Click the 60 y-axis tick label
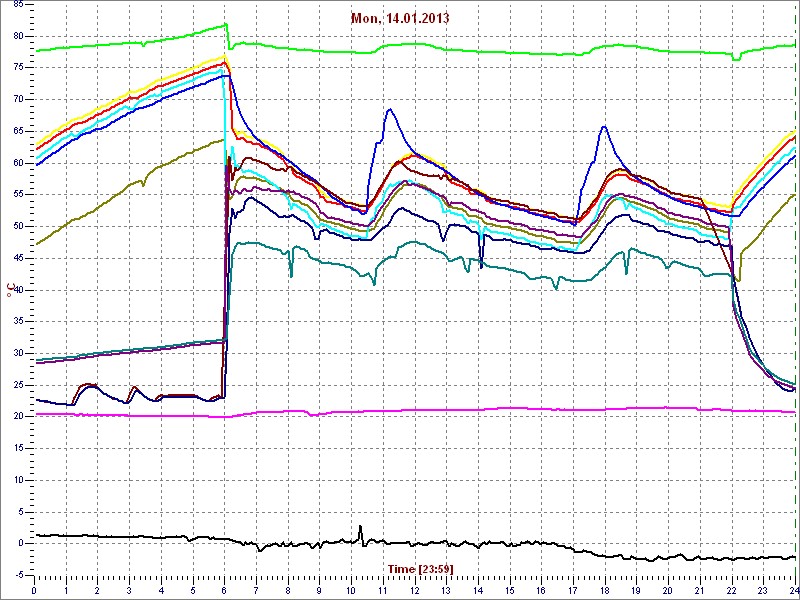800x600 pixels. click(17, 163)
